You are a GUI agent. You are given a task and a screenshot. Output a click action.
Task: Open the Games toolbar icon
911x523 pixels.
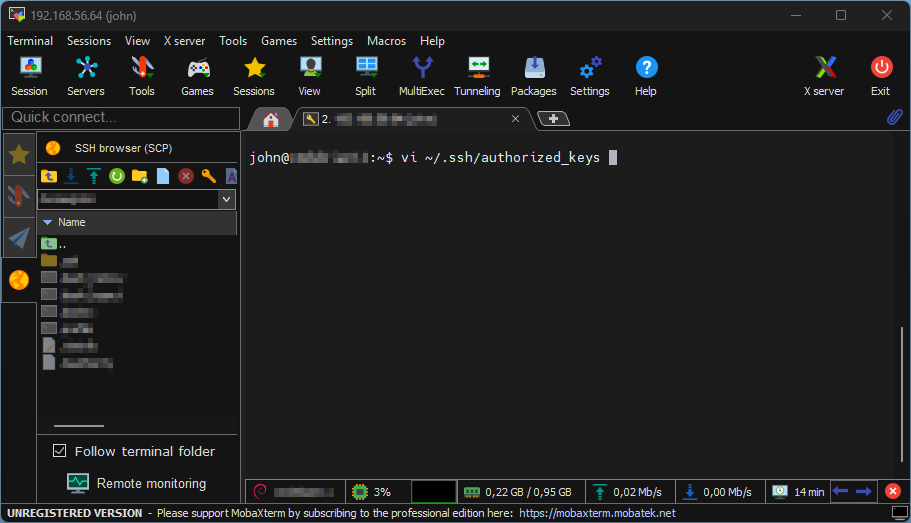198,76
